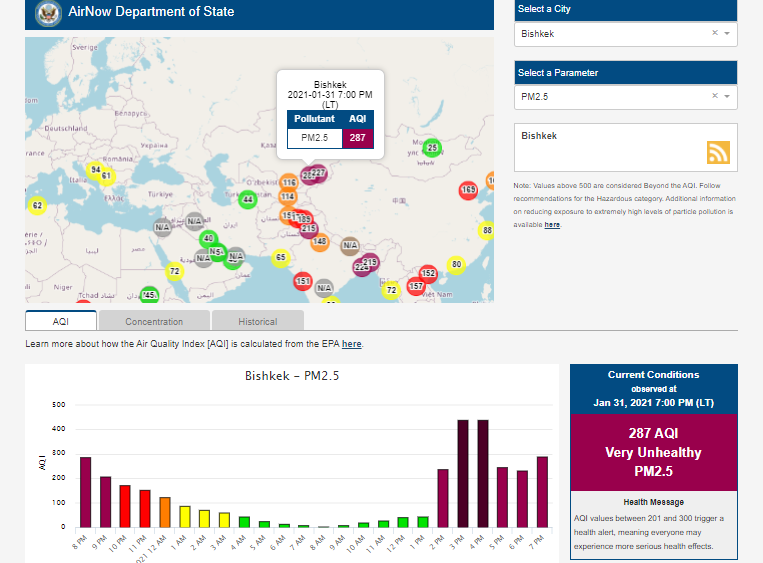Image resolution: width=763 pixels, height=563 pixels.
Task: Open the Historical tab
Action: click(258, 321)
